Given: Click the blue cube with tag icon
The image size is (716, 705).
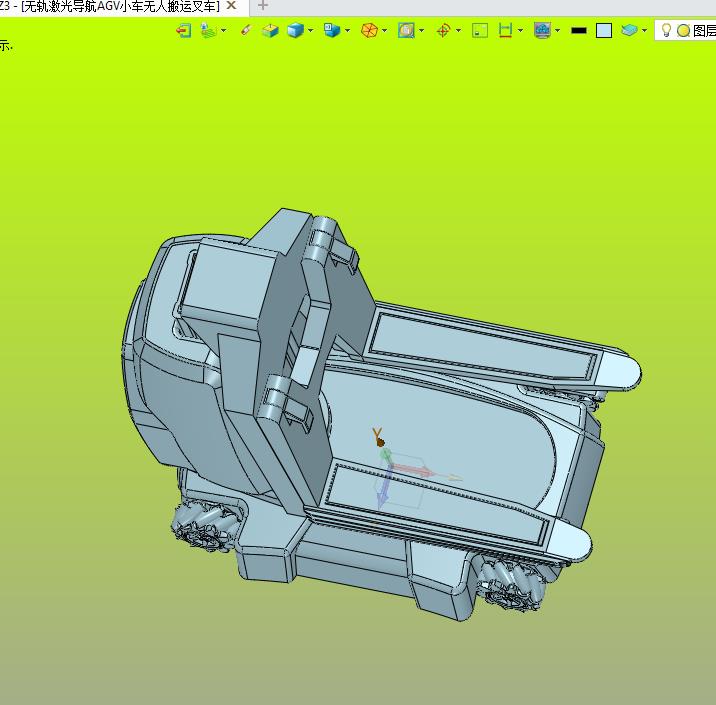Looking at the screenshot, I should [x=332, y=31].
